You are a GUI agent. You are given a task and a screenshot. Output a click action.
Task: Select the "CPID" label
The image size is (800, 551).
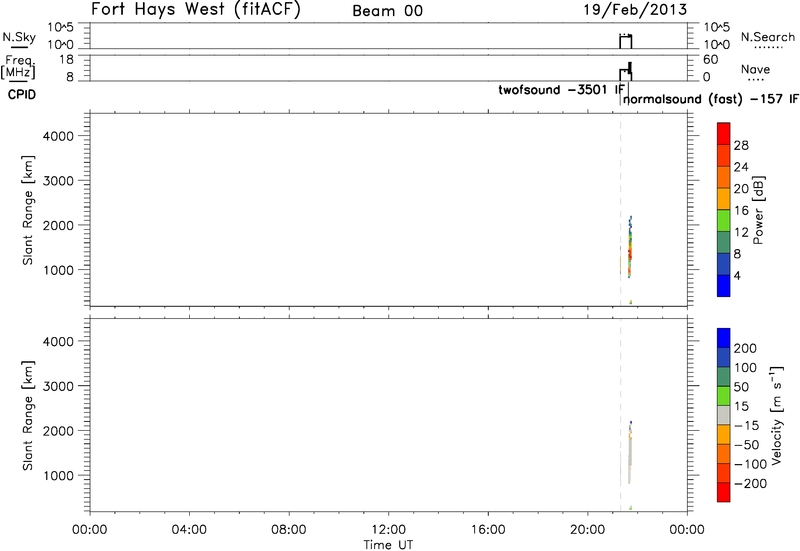22,95
